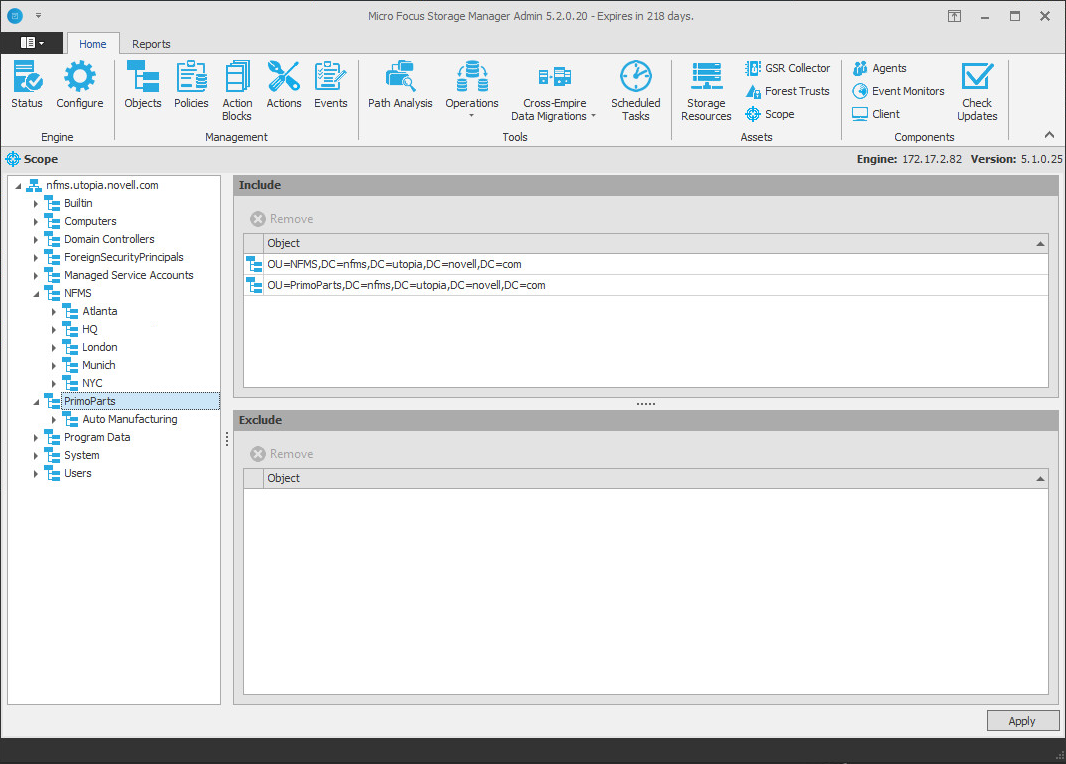Open the Status engine view
The image size is (1066, 764).
[27, 85]
